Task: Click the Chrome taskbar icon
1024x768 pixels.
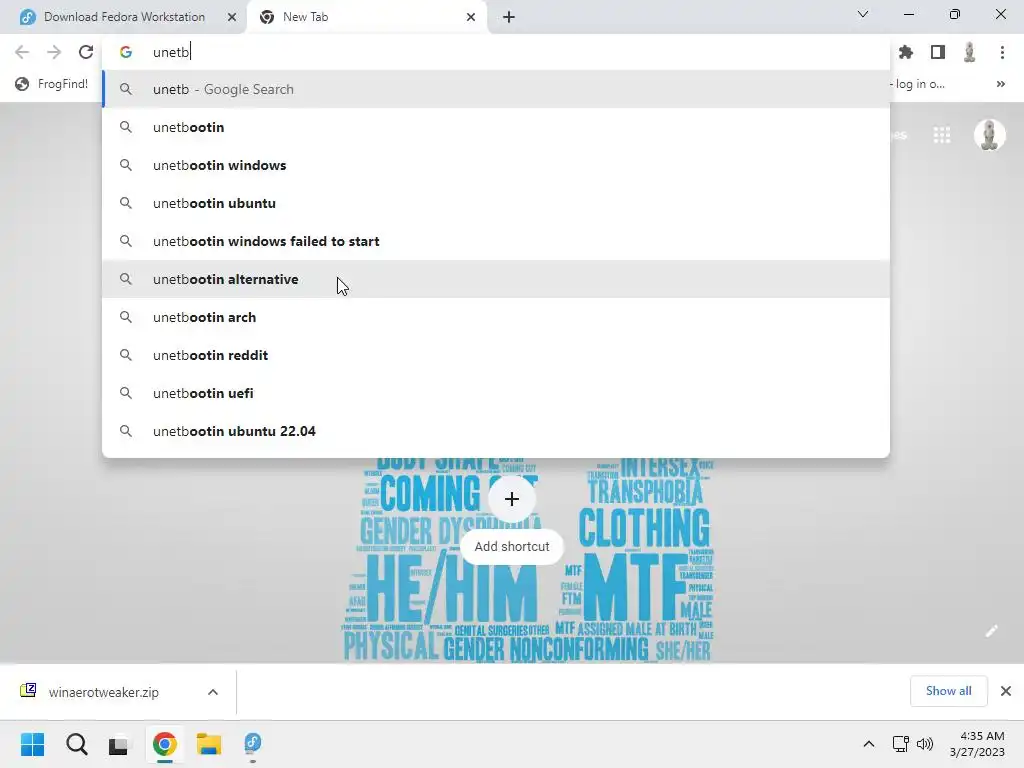Action: 165,744
